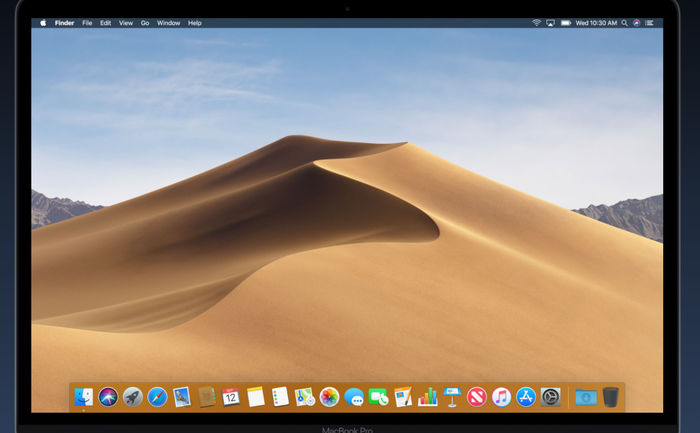
Task: Open the Photos app
Action: [329, 397]
